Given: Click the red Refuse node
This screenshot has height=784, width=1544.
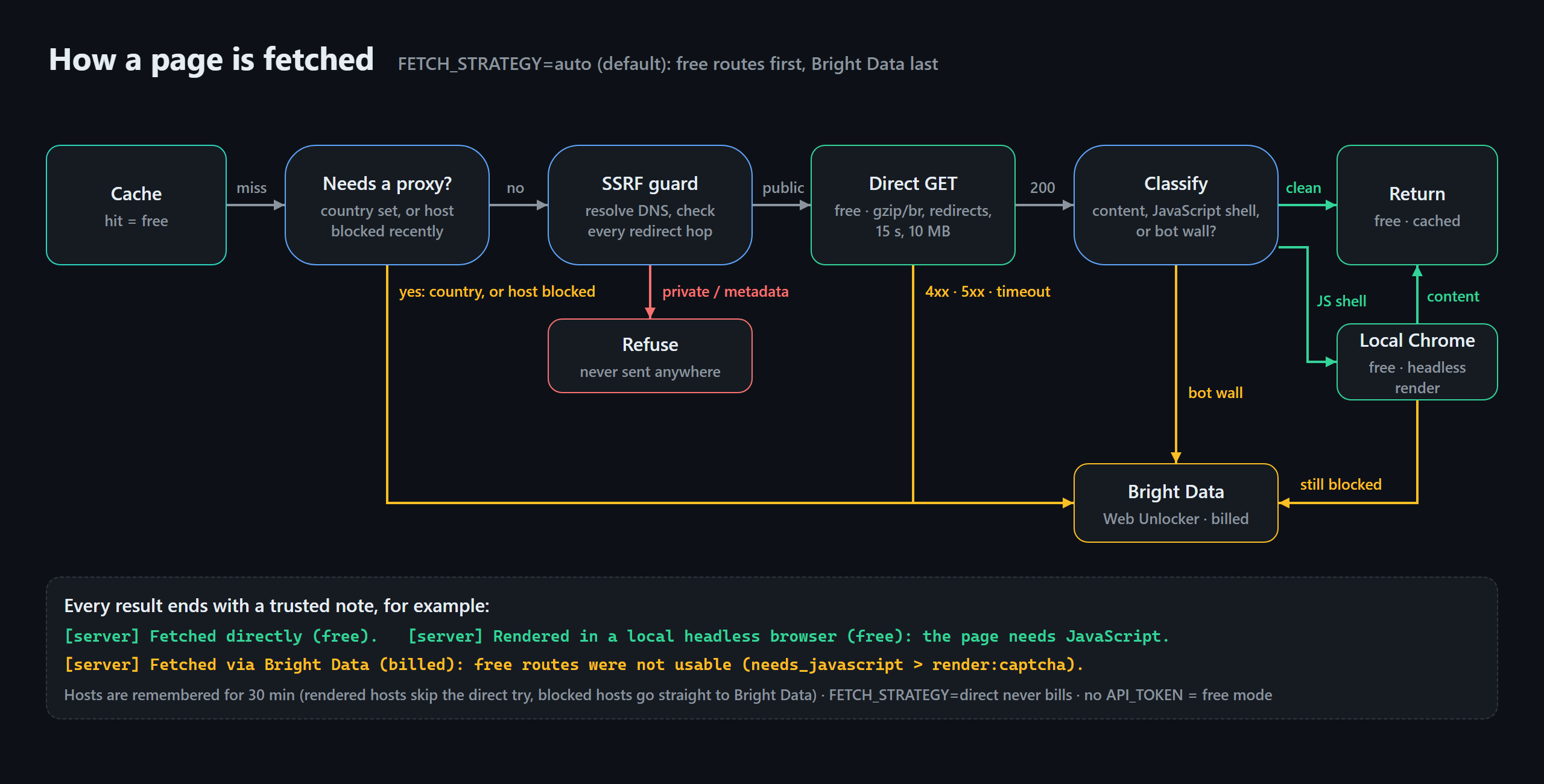Looking at the screenshot, I should (x=650, y=356).
